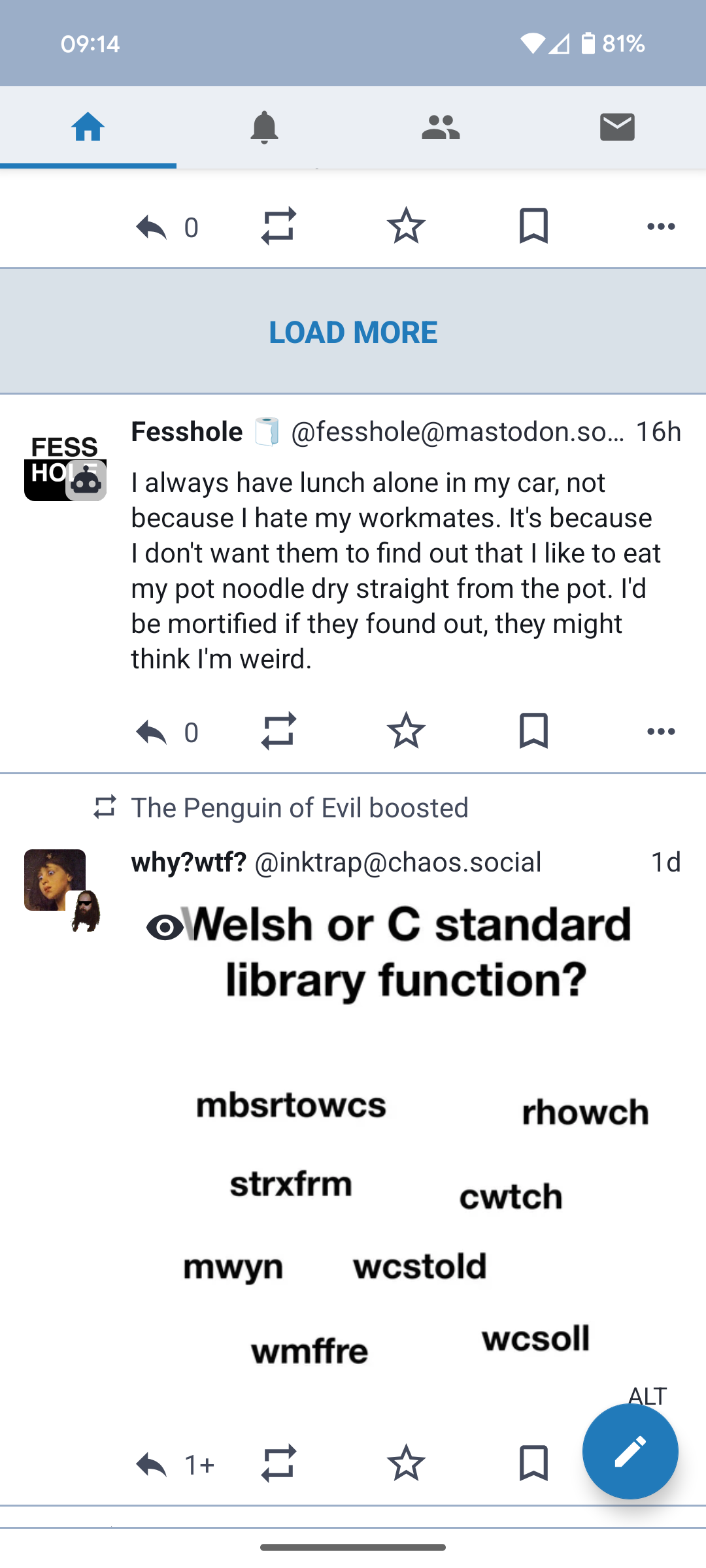Open the why?wtf? user avatar
The image size is (706, 1568).
pos(55,879)
